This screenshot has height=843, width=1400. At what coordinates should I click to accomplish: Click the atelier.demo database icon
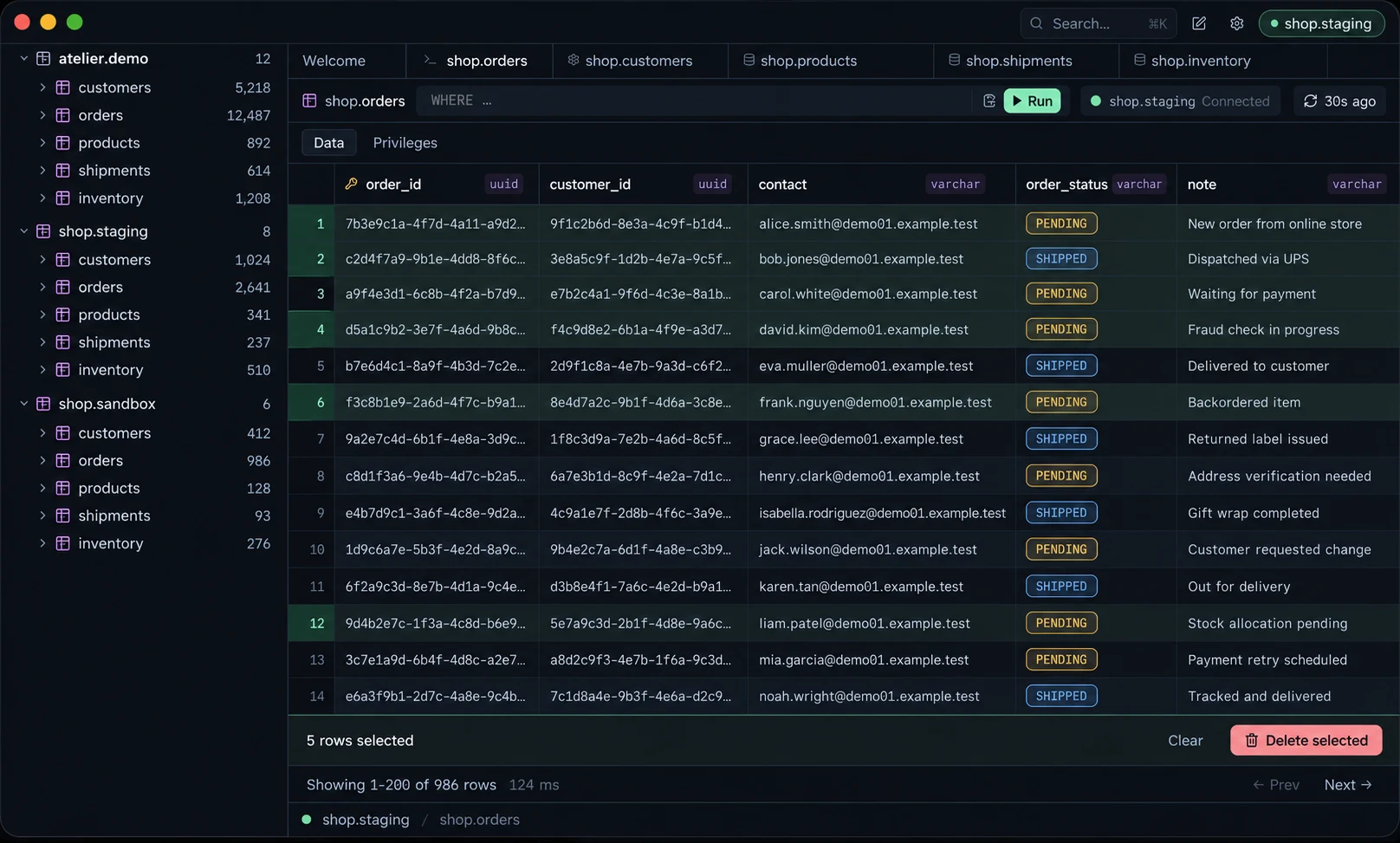[43, 58]
